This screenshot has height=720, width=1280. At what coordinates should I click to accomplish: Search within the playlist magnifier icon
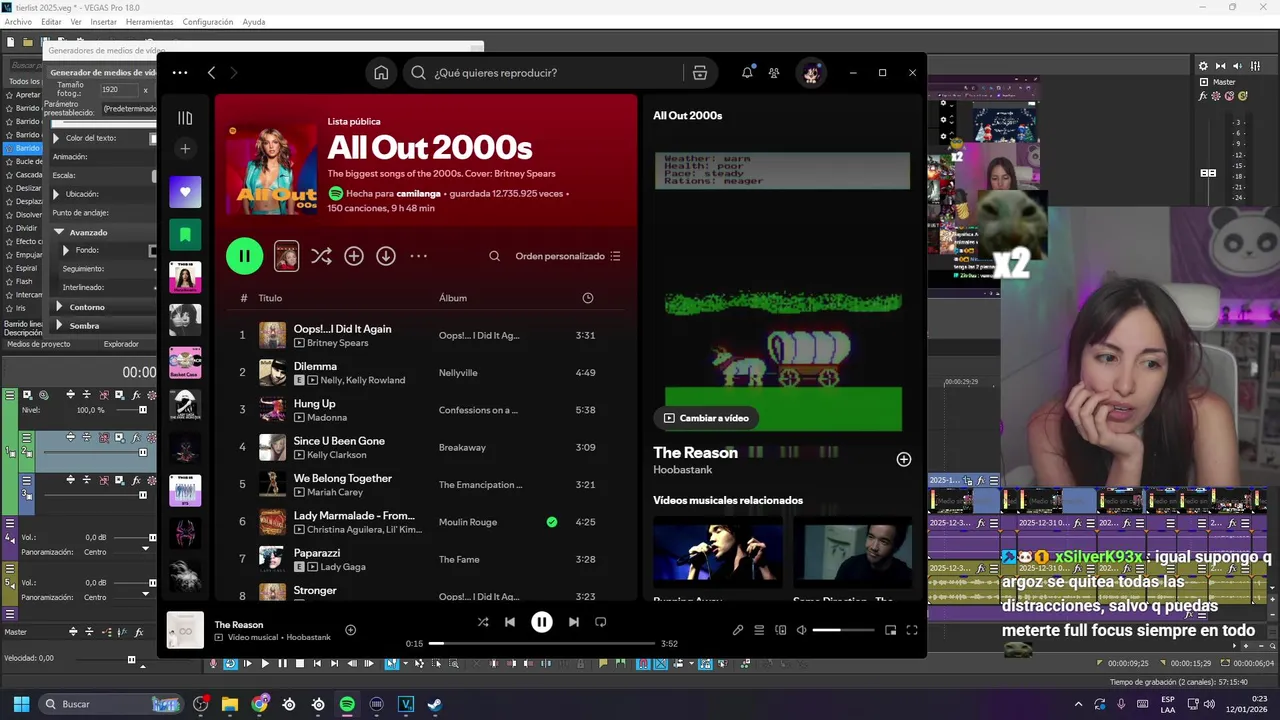pos(494,256)
